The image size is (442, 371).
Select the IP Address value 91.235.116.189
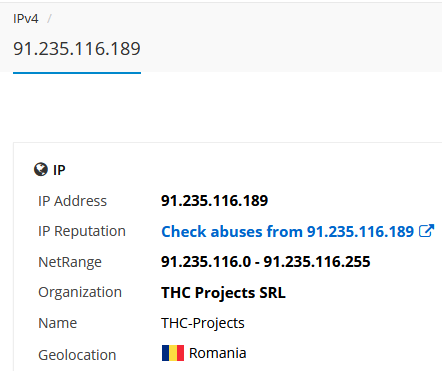tap(214, 201)
